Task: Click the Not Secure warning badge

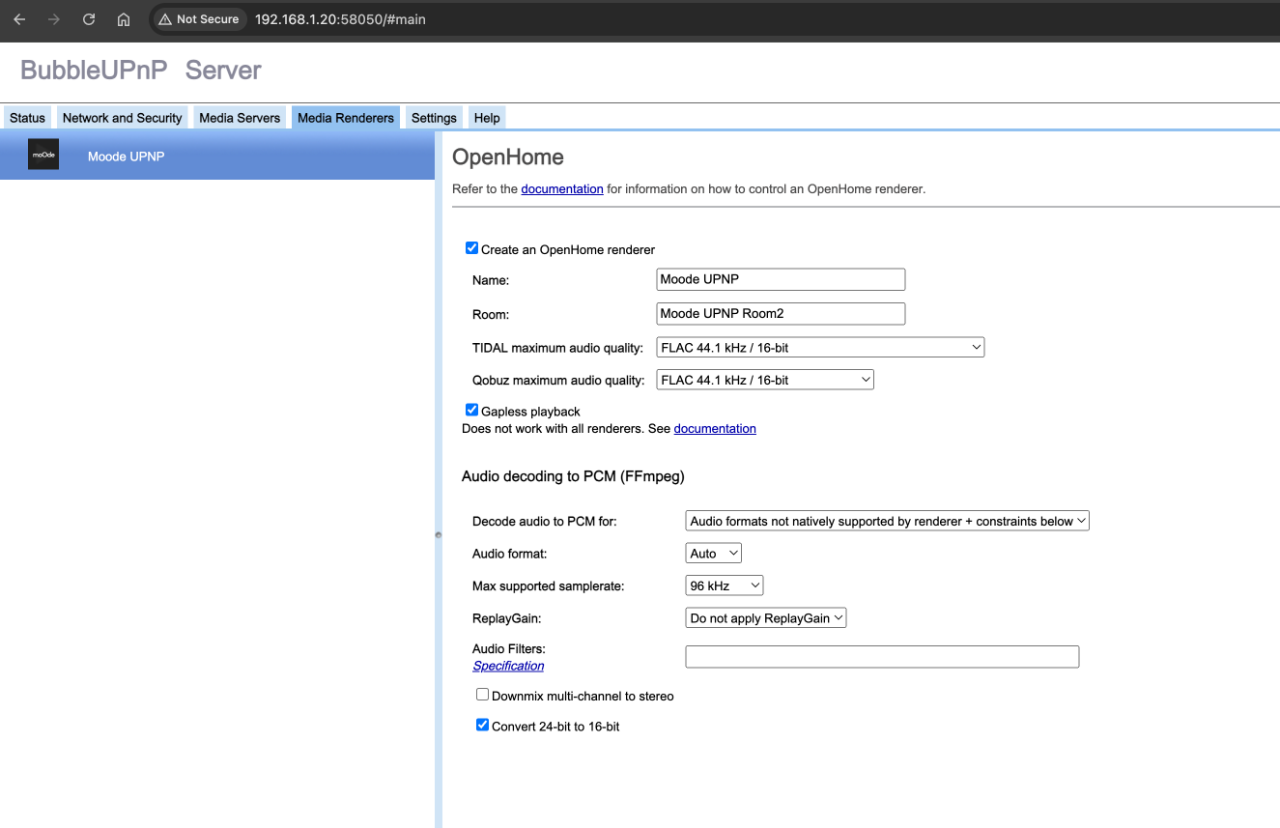Action: point(199,19)
